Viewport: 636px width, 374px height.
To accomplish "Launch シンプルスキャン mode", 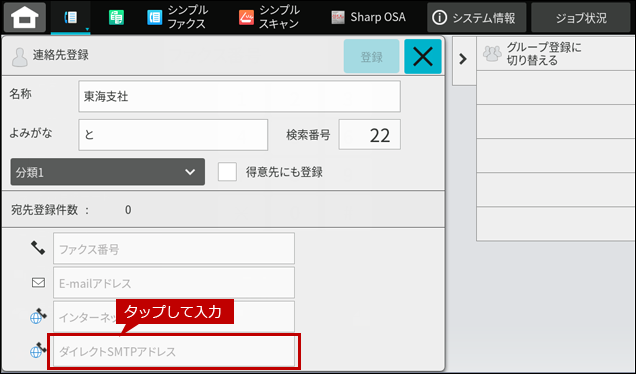I will pos(270,17).
